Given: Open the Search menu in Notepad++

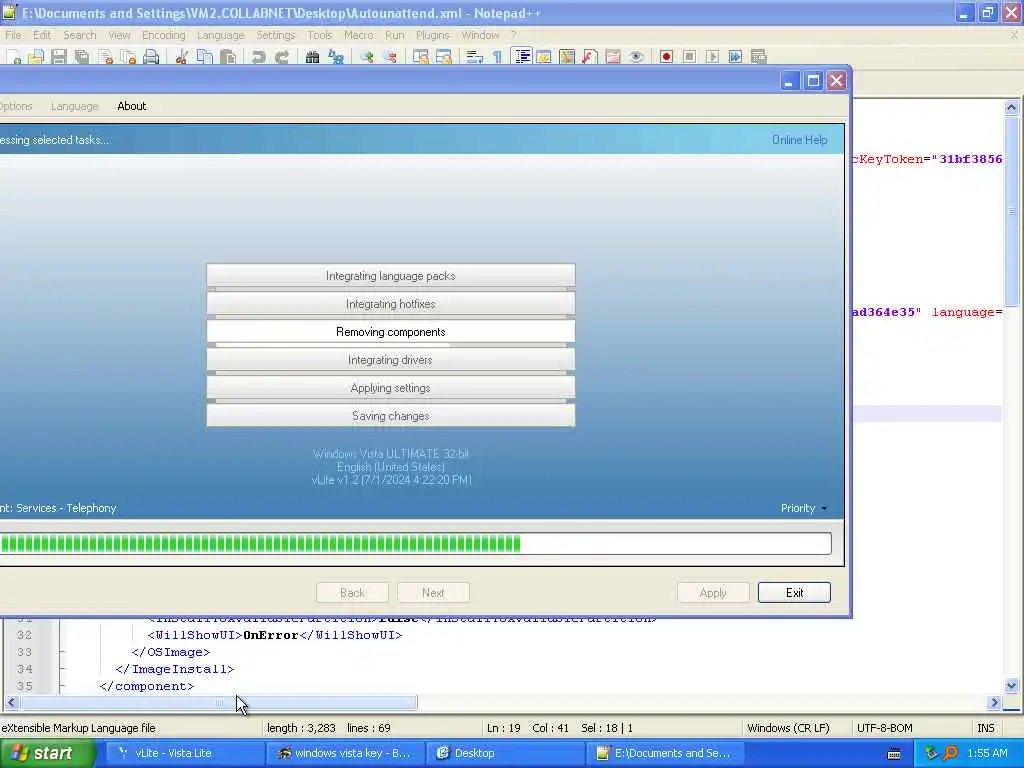Looking at the screenshot, I should (x=80, y=35).
